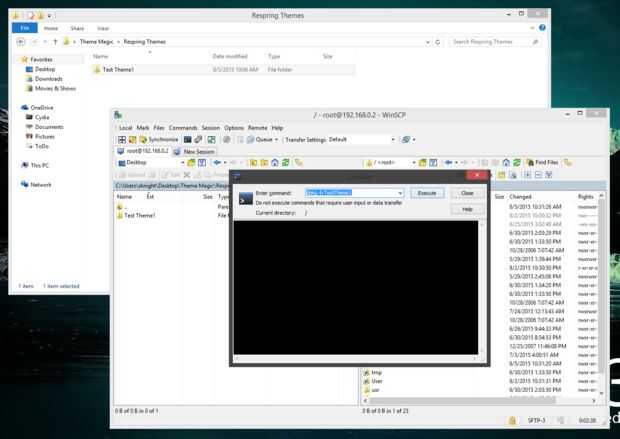This screenshot has width=620, height=439.
Task: Click the local panel back arrow
Action: coord(217,163)
